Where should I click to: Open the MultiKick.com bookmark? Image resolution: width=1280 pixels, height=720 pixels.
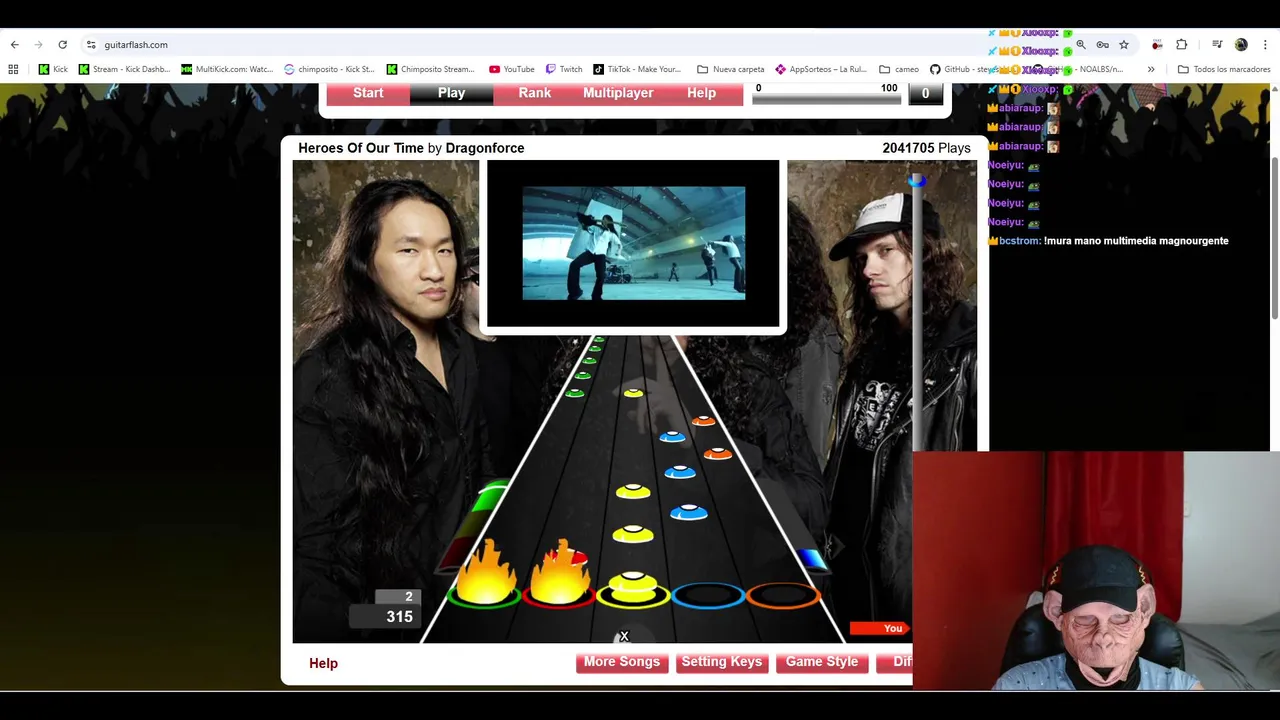tap(227, 69)
